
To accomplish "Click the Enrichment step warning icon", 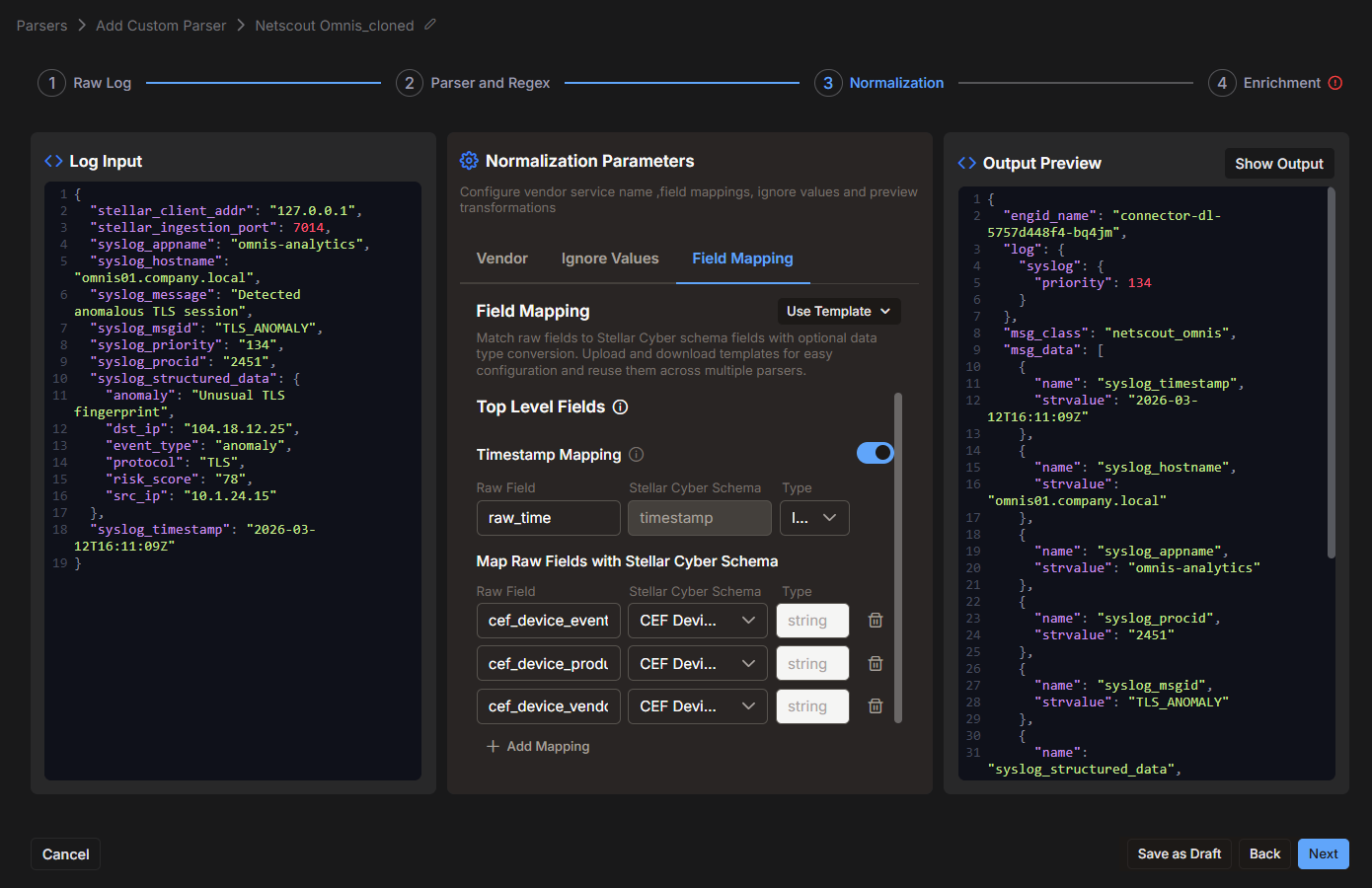I will click(x=1335, y=83).
